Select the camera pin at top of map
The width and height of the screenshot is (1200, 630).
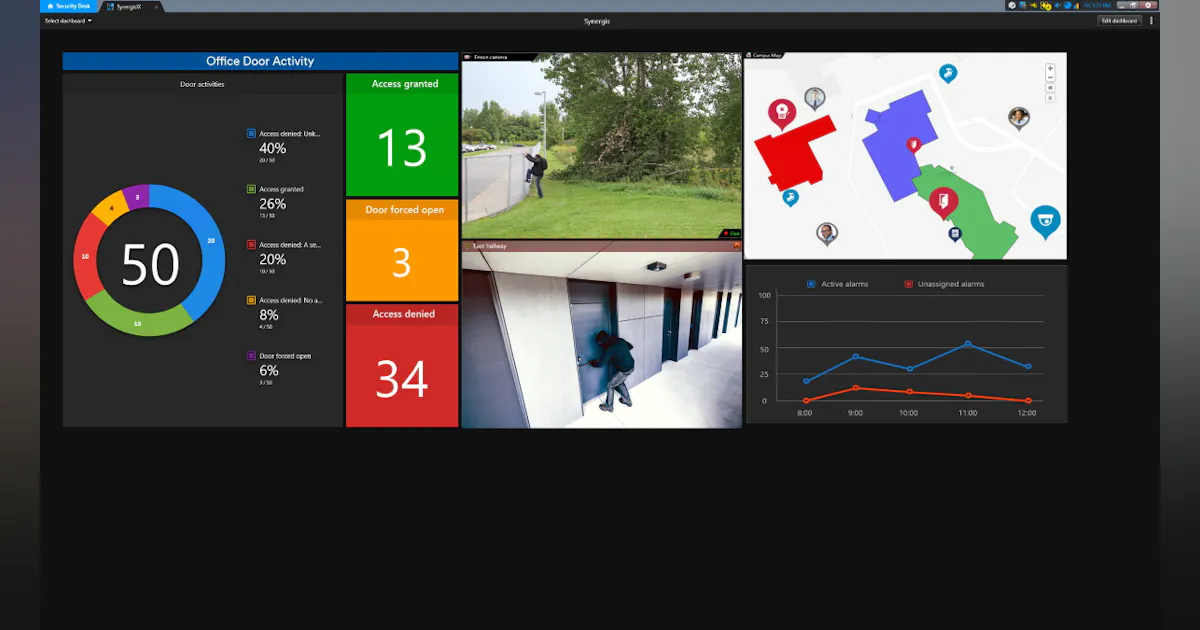coord(948,73)
